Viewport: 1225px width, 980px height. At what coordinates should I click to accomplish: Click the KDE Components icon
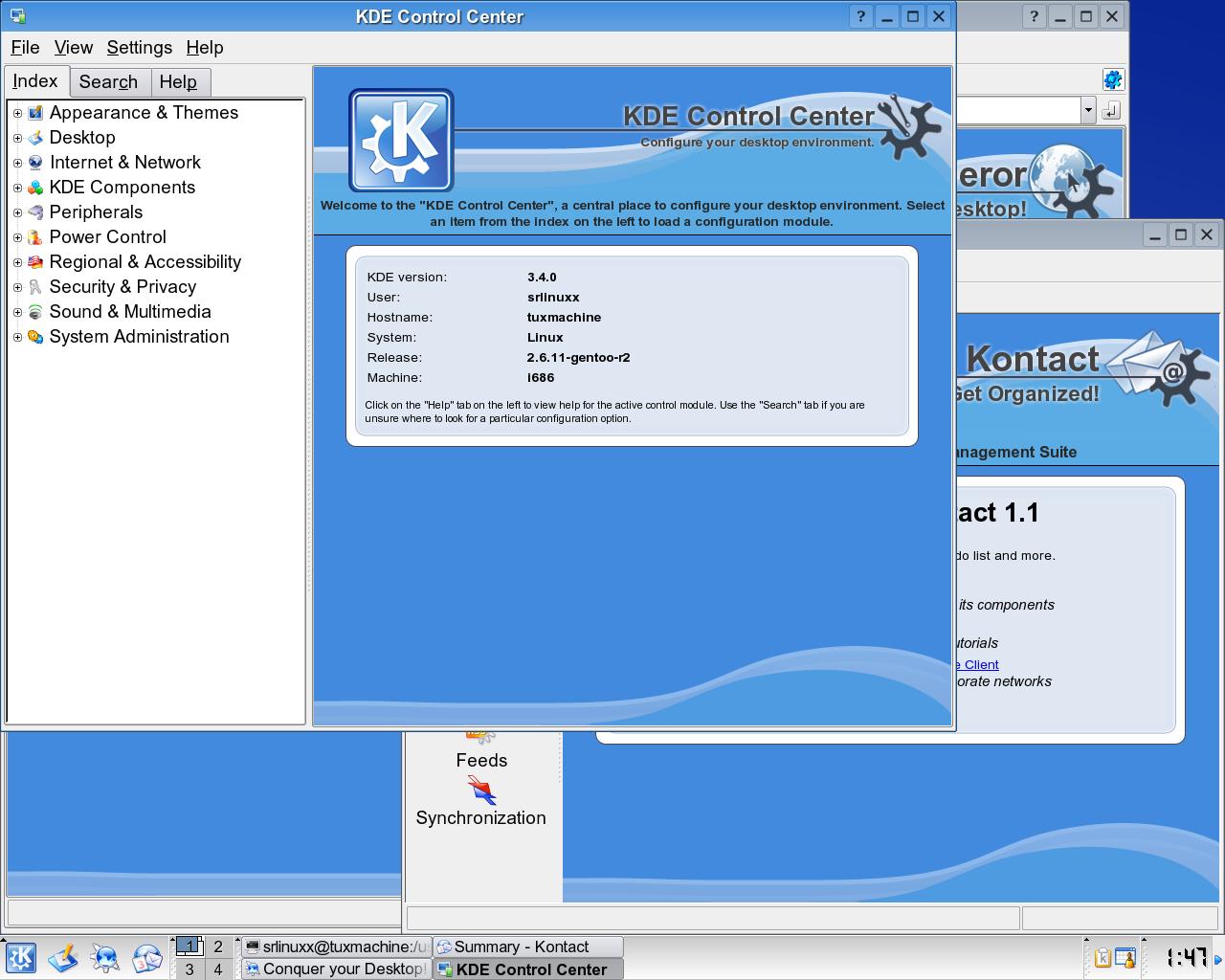coord(35,188)
